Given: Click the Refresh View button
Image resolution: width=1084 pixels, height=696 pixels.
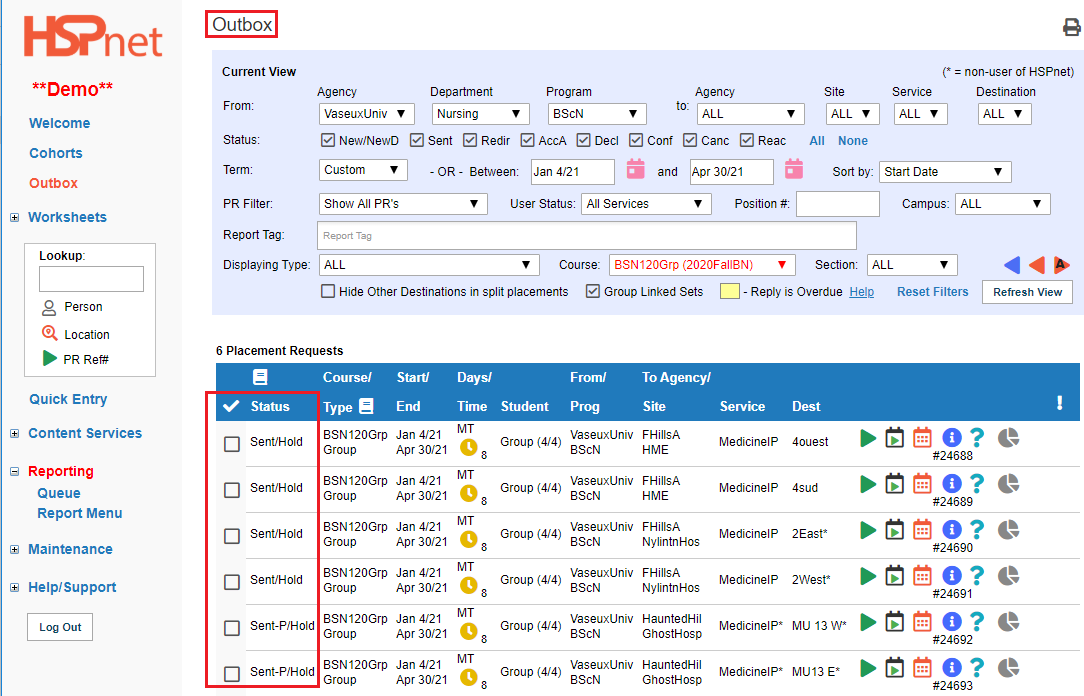Looking at the screenshot, I should pos(1027,292).
